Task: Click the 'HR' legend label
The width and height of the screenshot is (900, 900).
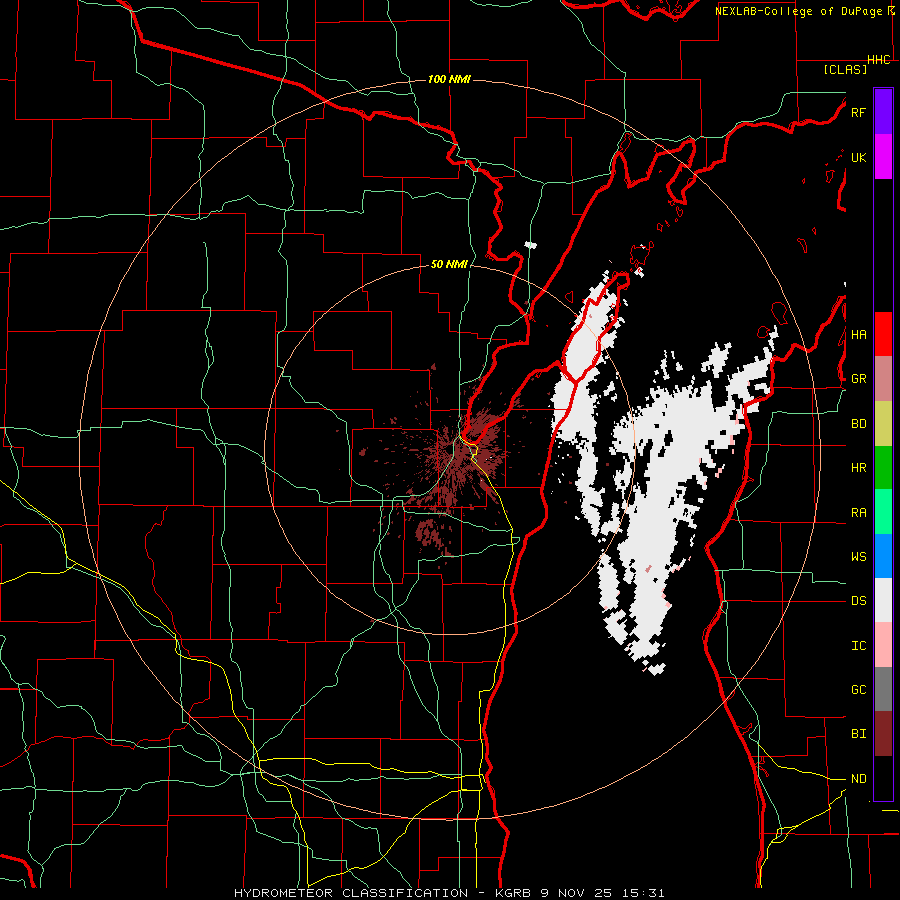Action: 858,468
